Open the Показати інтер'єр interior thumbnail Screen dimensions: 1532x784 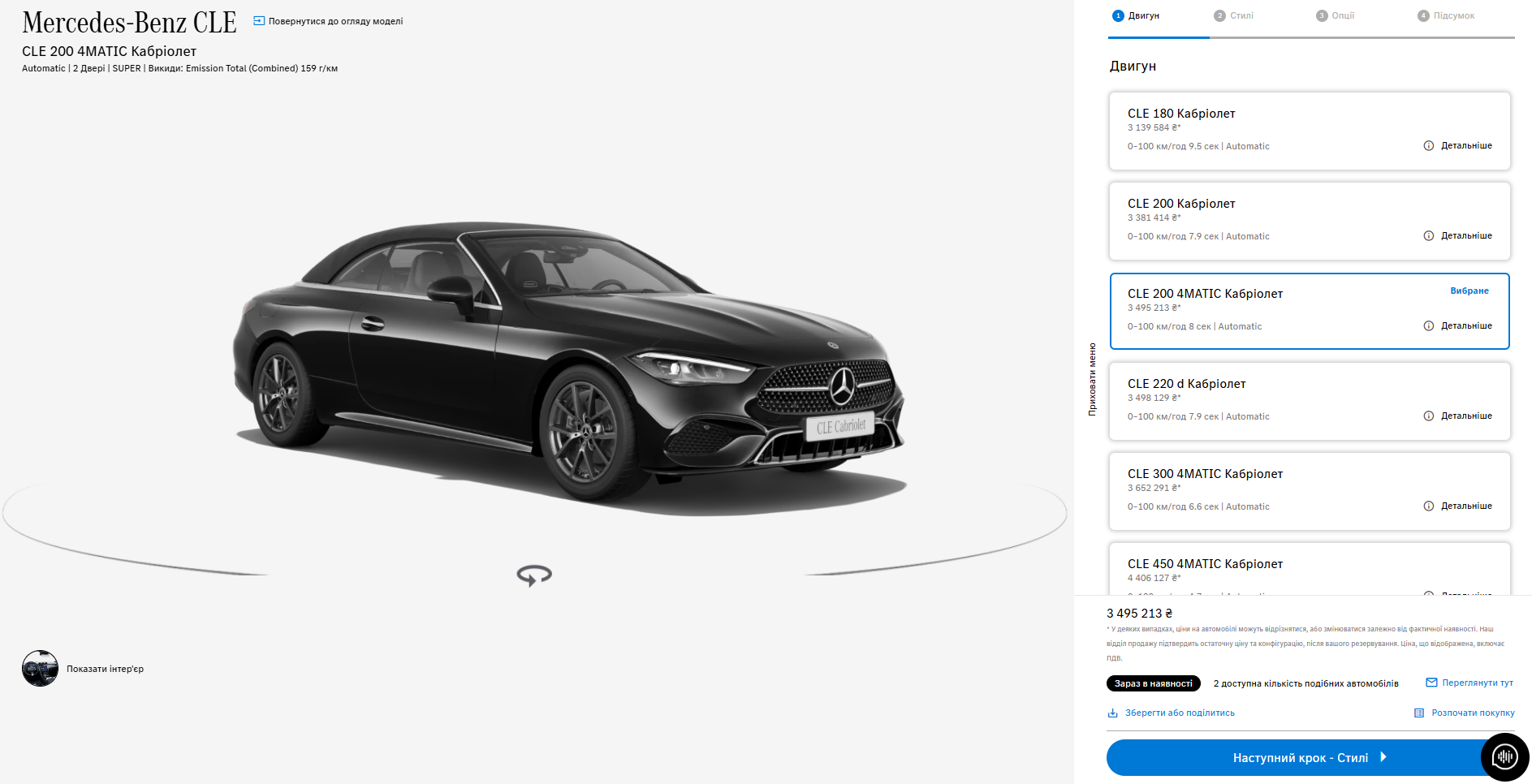(40, 669)
